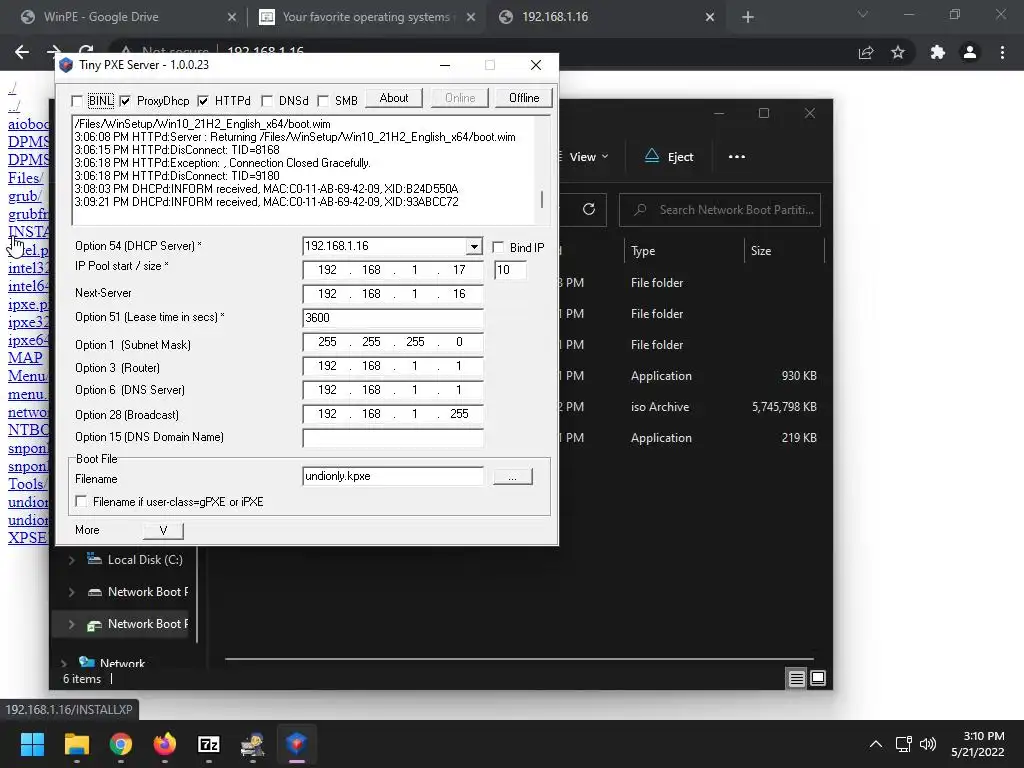
Task: Bookmark this page with the star icon
Action: tap(898, 52)
